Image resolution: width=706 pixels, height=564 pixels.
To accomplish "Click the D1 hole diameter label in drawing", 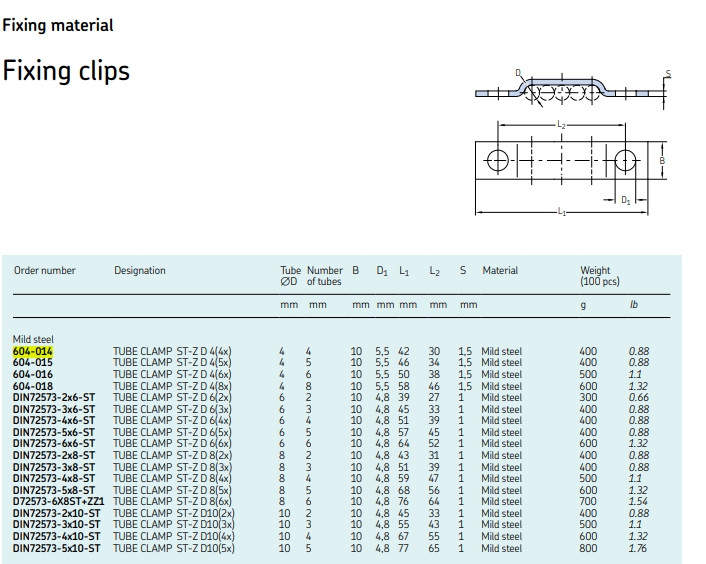I will [625, 200].
